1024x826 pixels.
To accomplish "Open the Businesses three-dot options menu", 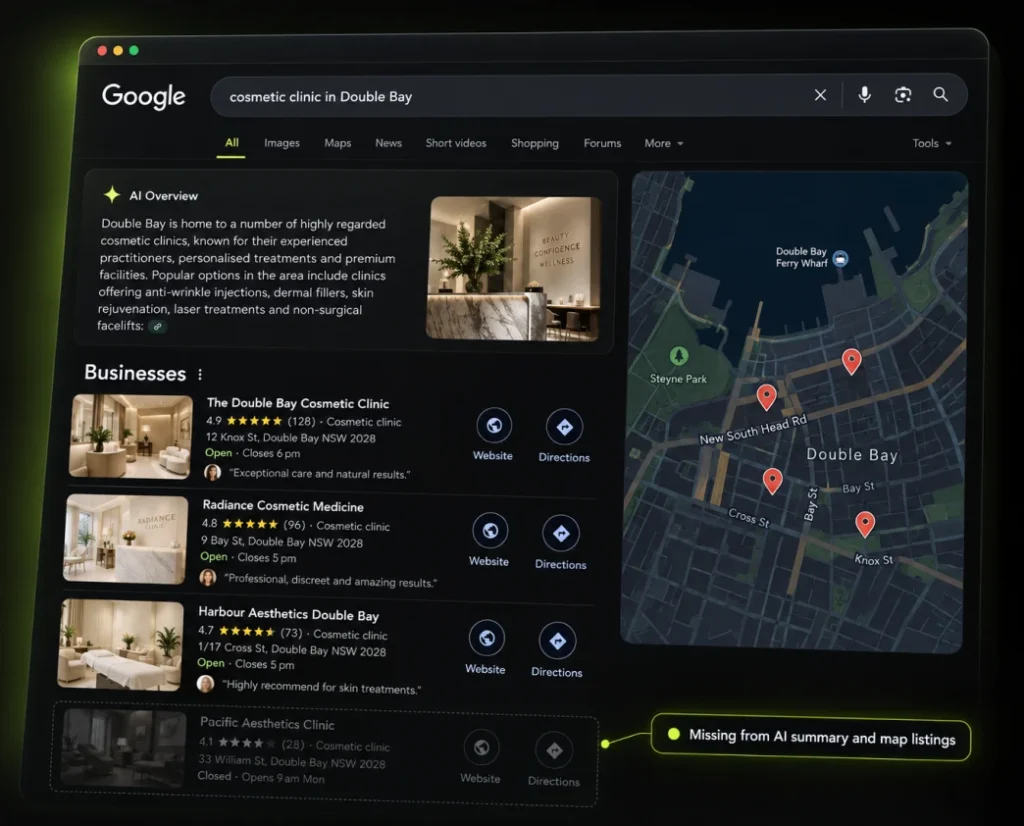I will point(200,374).
